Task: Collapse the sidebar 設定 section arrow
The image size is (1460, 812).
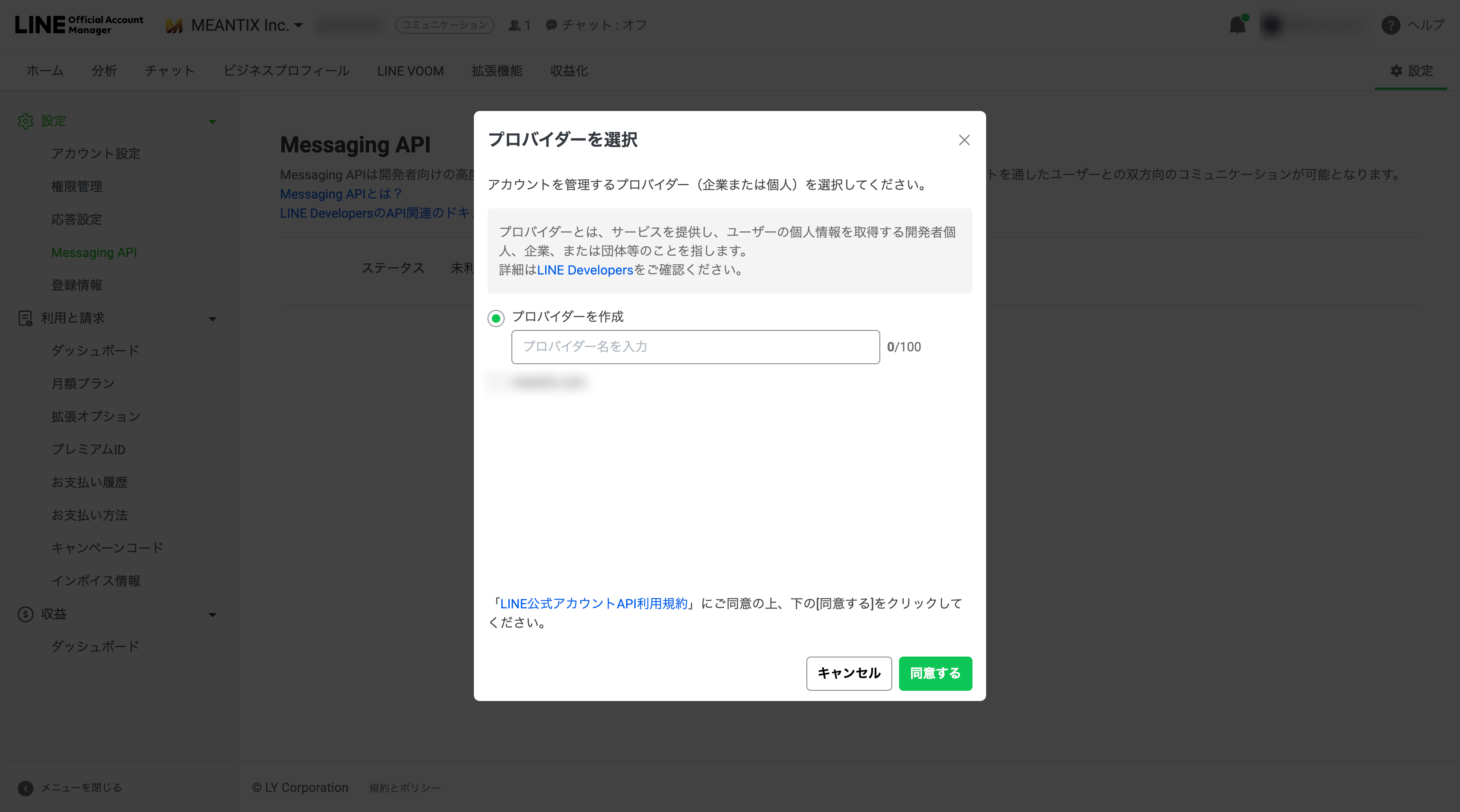Action: [x=213, y=121]
